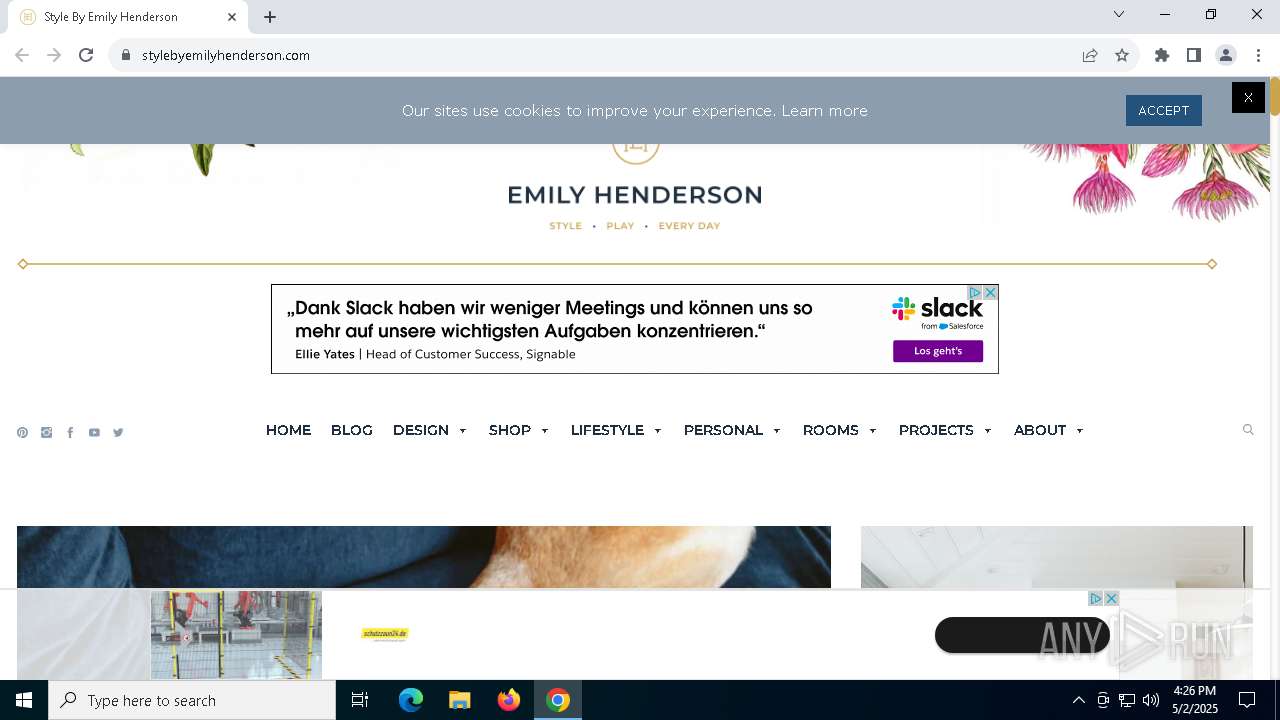Expand the PERSONAL dropdown arrow
Screen dimensions: 1280x720
(777, 431)
